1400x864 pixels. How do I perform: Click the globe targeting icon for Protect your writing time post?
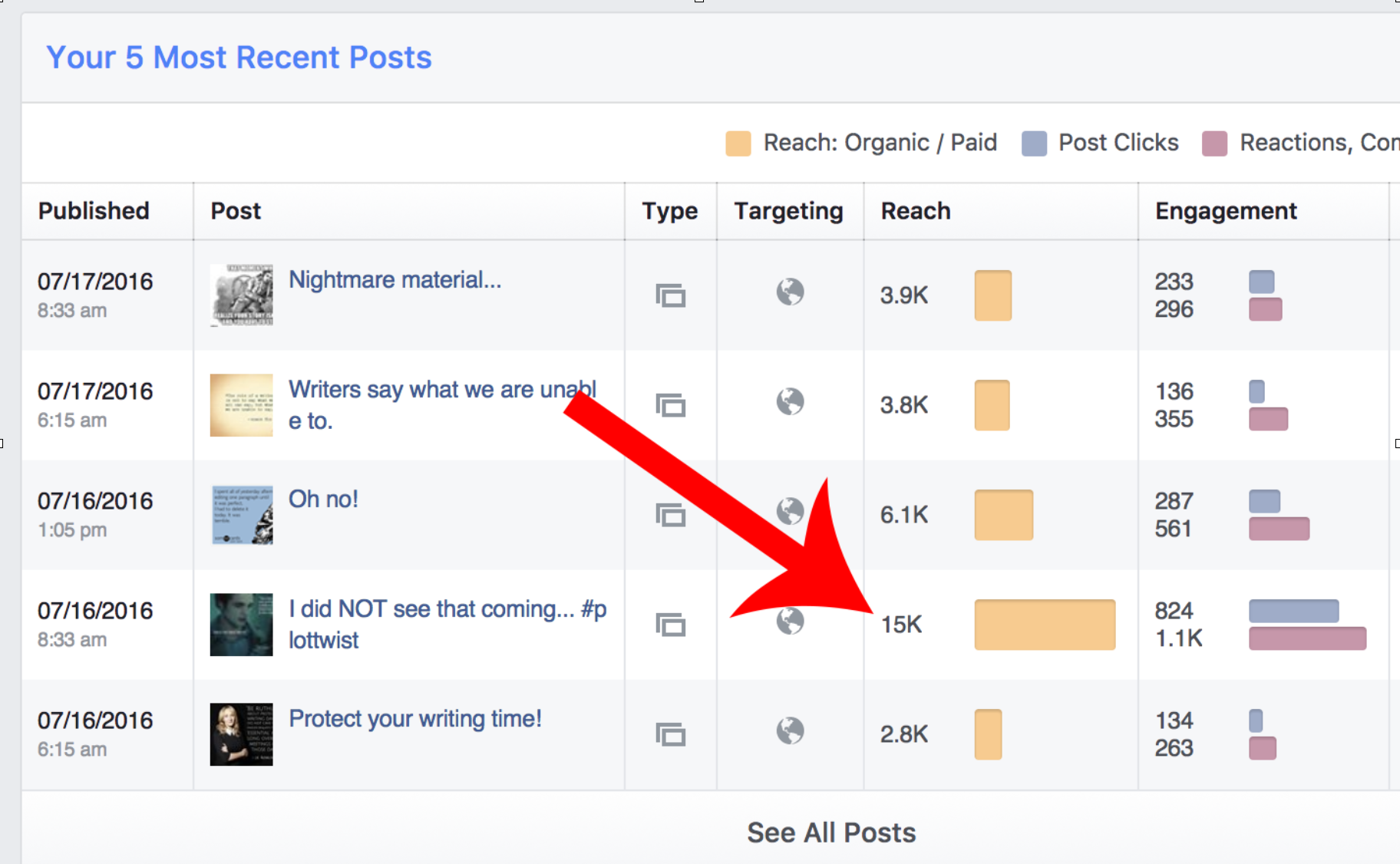click(x=790, y=731)
